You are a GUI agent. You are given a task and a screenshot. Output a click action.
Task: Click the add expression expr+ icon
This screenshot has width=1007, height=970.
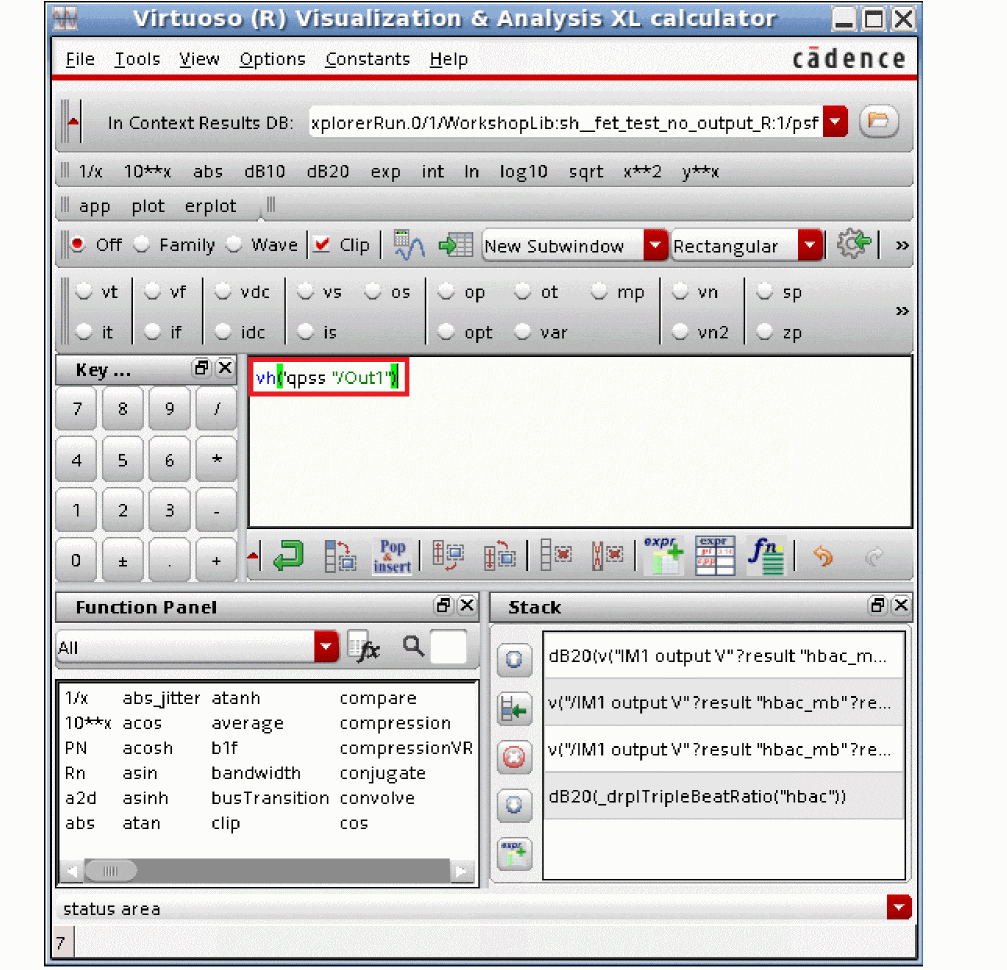[x=664, y=556]
